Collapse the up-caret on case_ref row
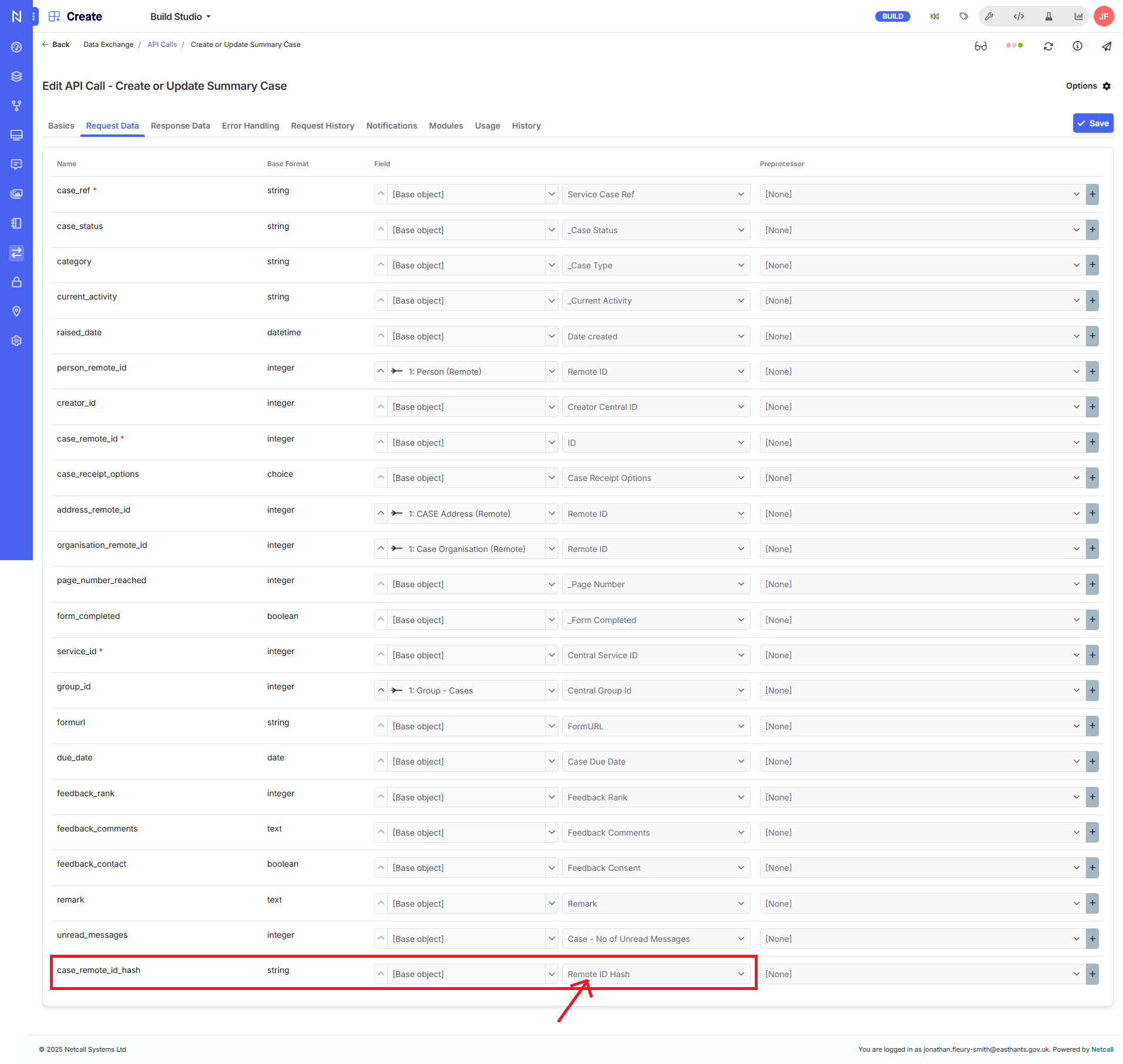 (381, 194)
